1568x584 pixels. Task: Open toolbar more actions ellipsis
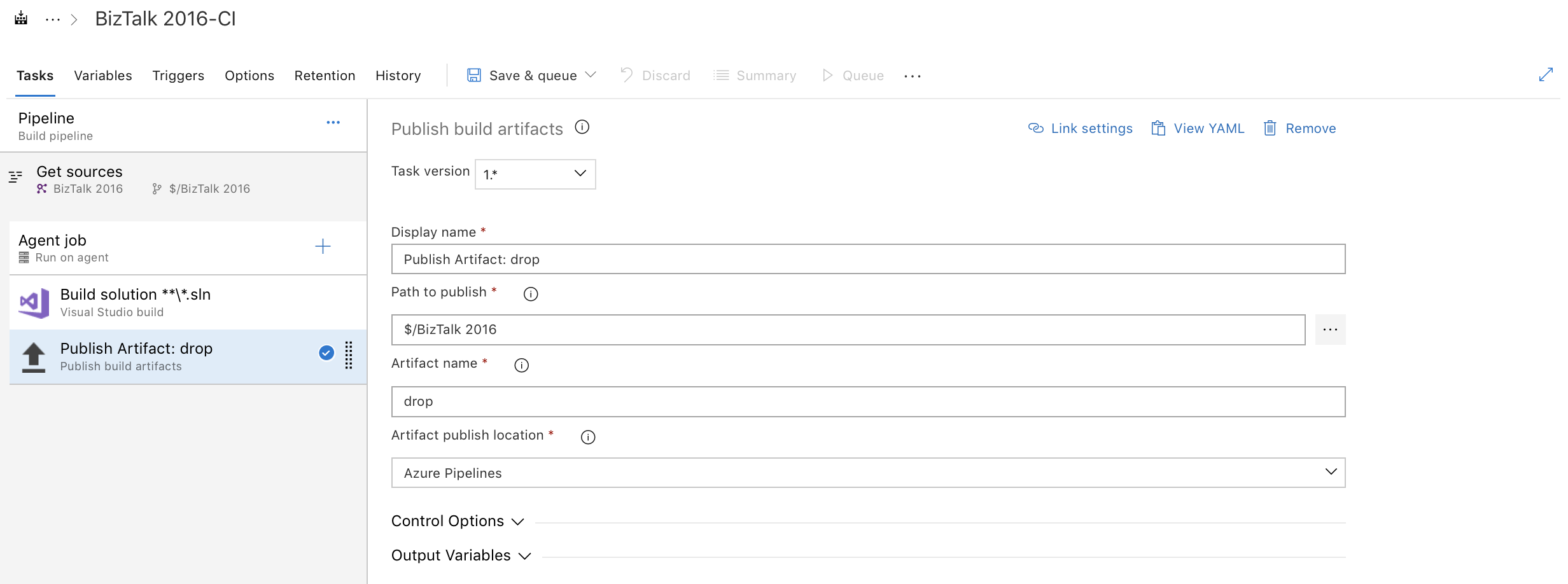click(913, 76)
